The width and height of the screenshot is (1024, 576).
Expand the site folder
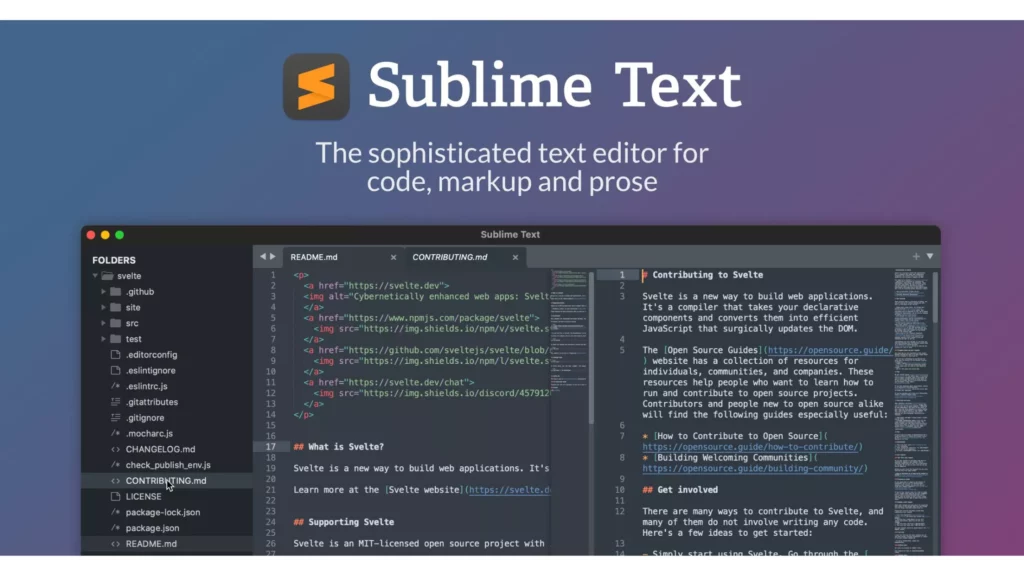[x=103, y=308]
